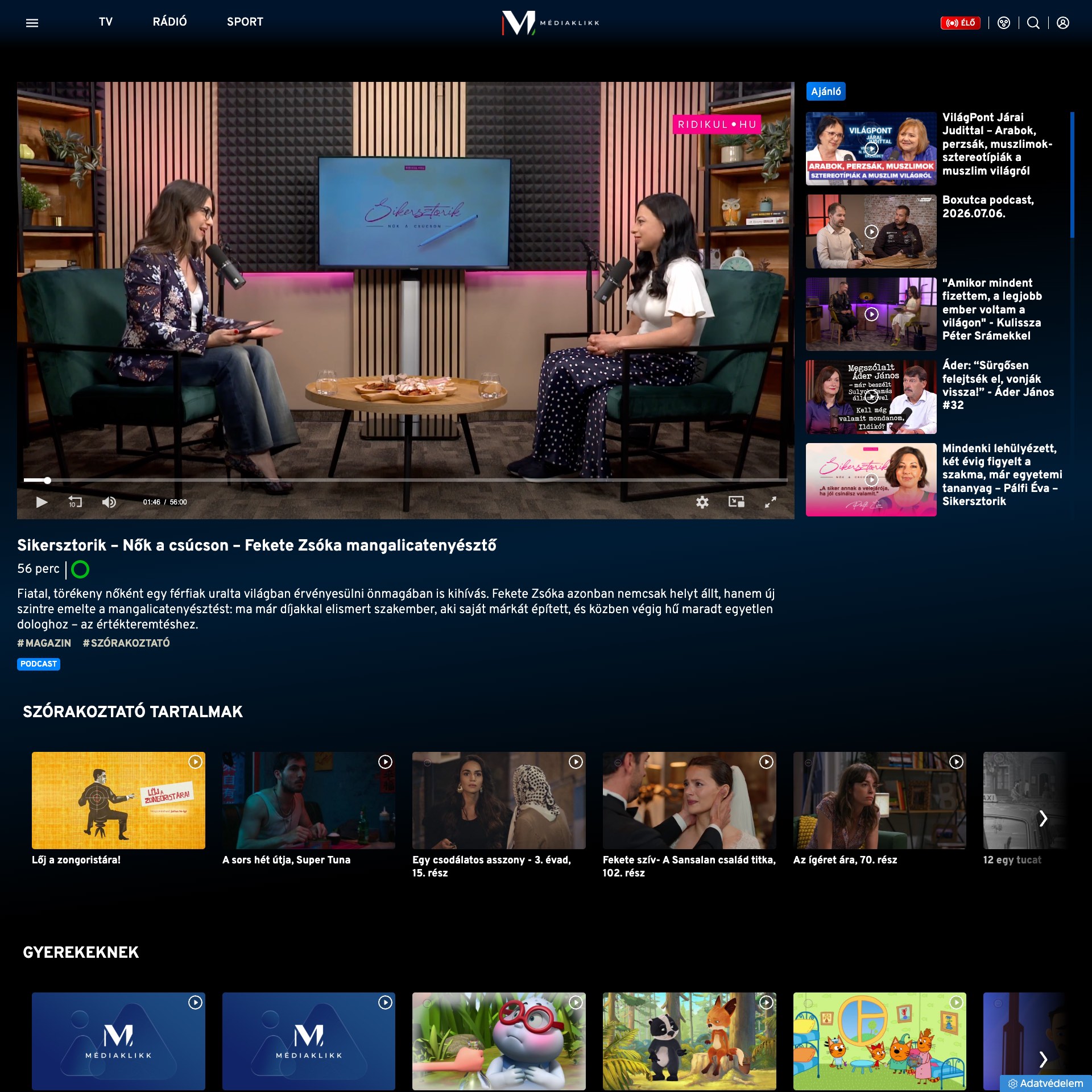Open the RÁDIÓ menu
Viewport: 1092px width, 1092px height.
169,22
